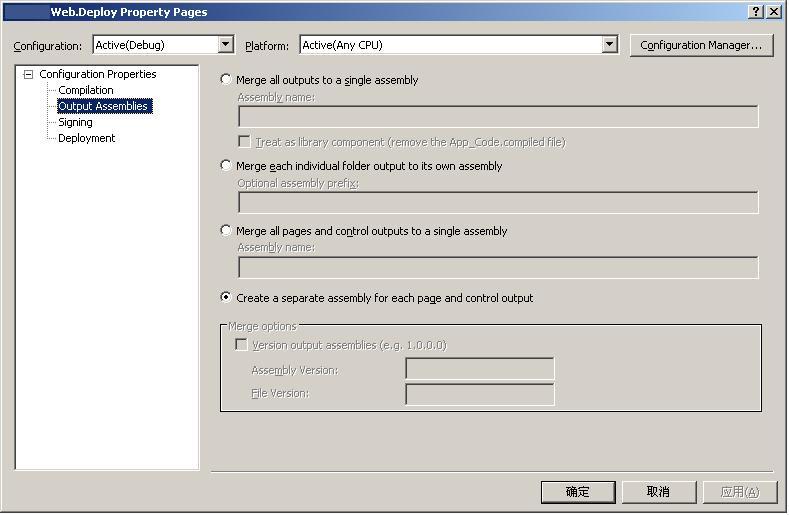Select Create a separate assembly for each page

tap(226, 298)
